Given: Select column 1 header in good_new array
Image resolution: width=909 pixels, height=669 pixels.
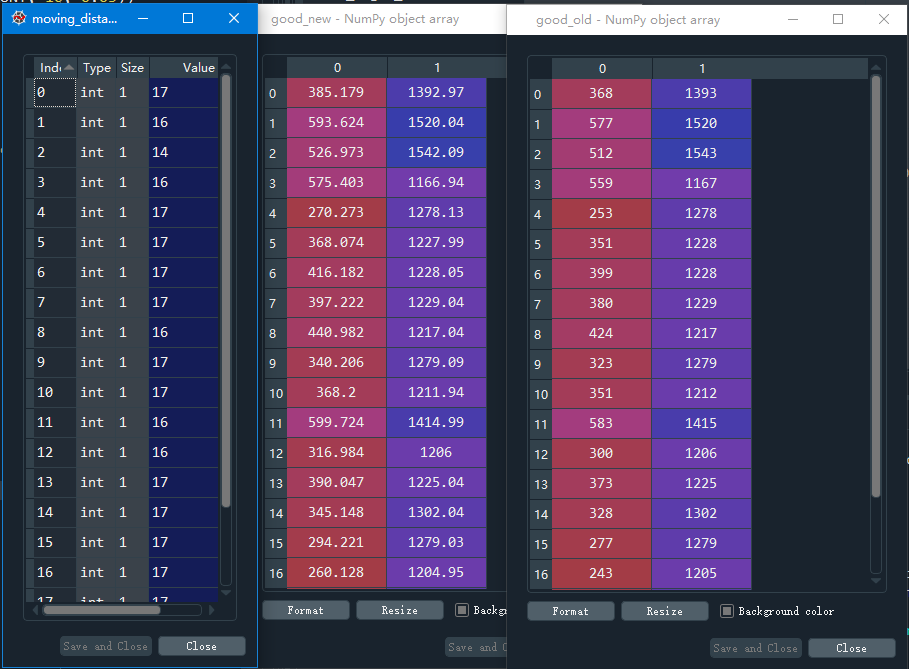Looking at the screenshot, I should [x=437, y=68].
